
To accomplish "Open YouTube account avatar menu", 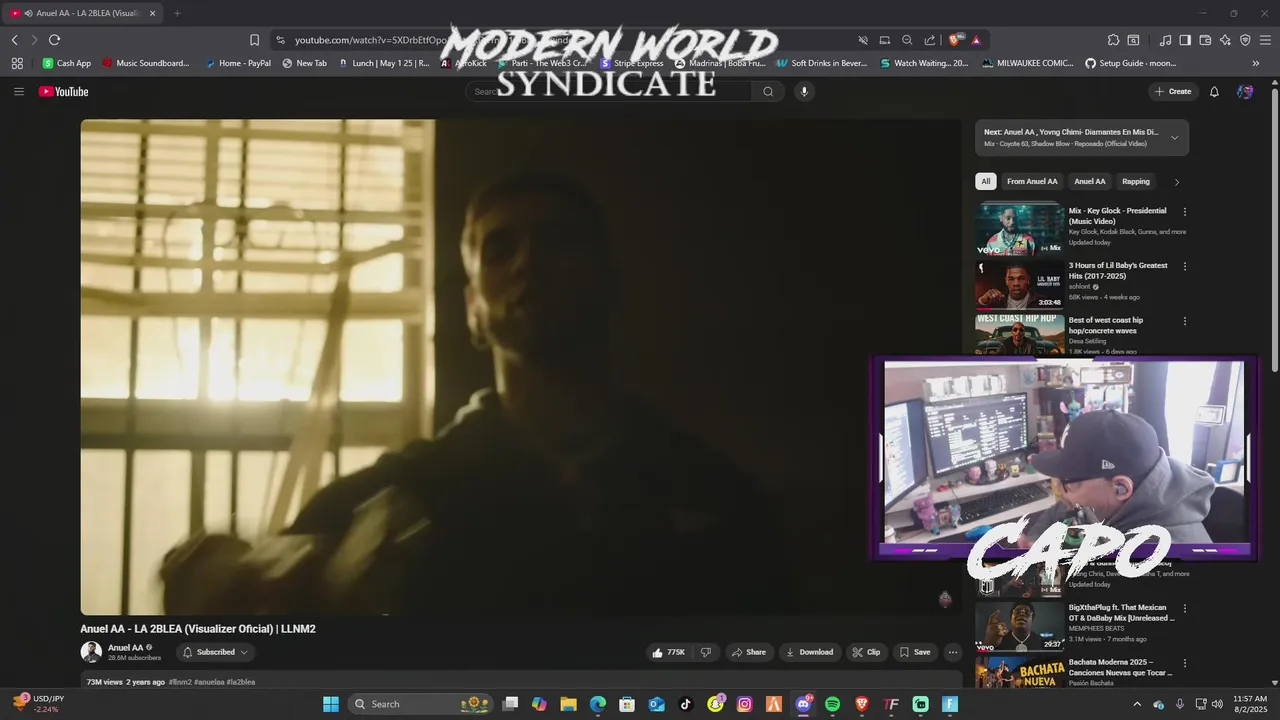I will point(1245,91).
